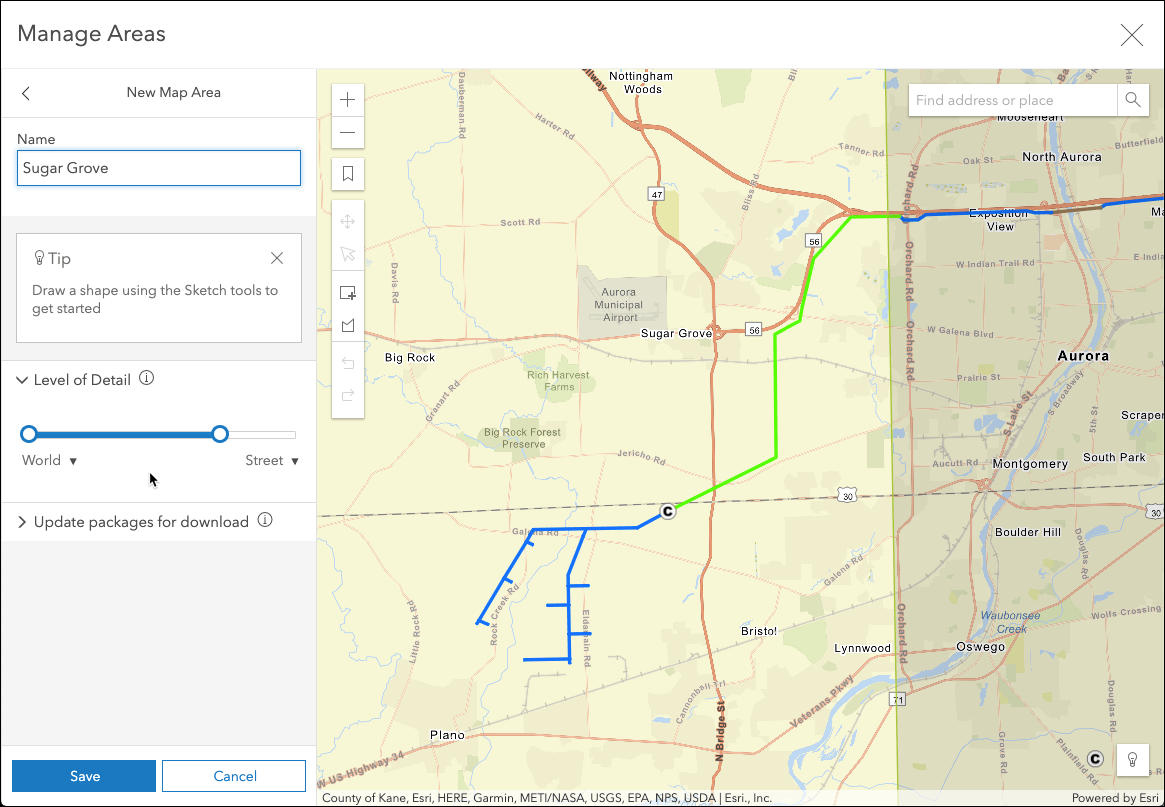Show Level of Detail info
The width and height of the screenshot is (1165, 807).
tap(147, 378)
